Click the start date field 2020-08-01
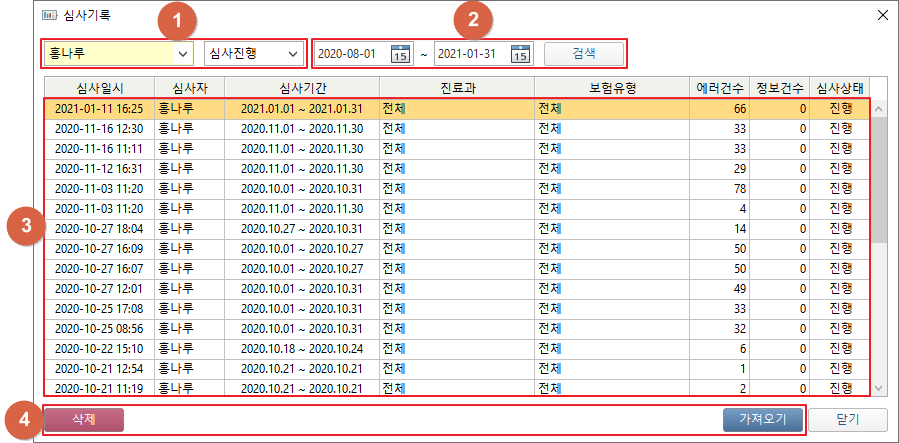Image resolution: width=899 pixels, height=443 pixels. pyautogui.click(x=347, y=54)
